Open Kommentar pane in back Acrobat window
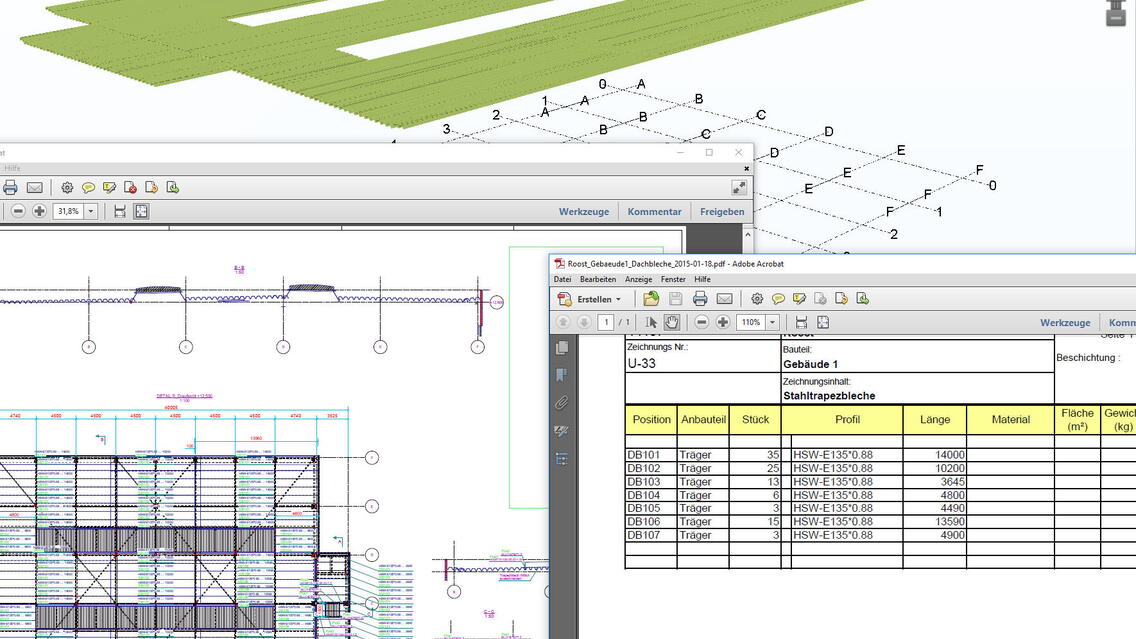Screen dimensions: 1136x639 point(654,212)
